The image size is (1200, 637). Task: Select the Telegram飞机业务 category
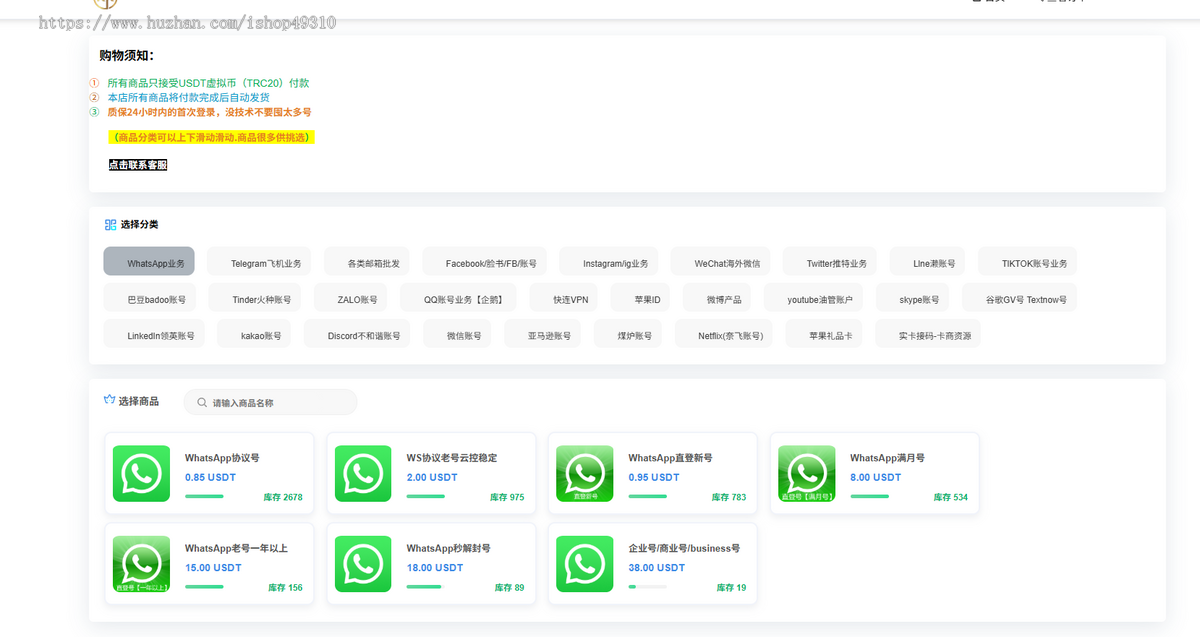tap(260, 262)
